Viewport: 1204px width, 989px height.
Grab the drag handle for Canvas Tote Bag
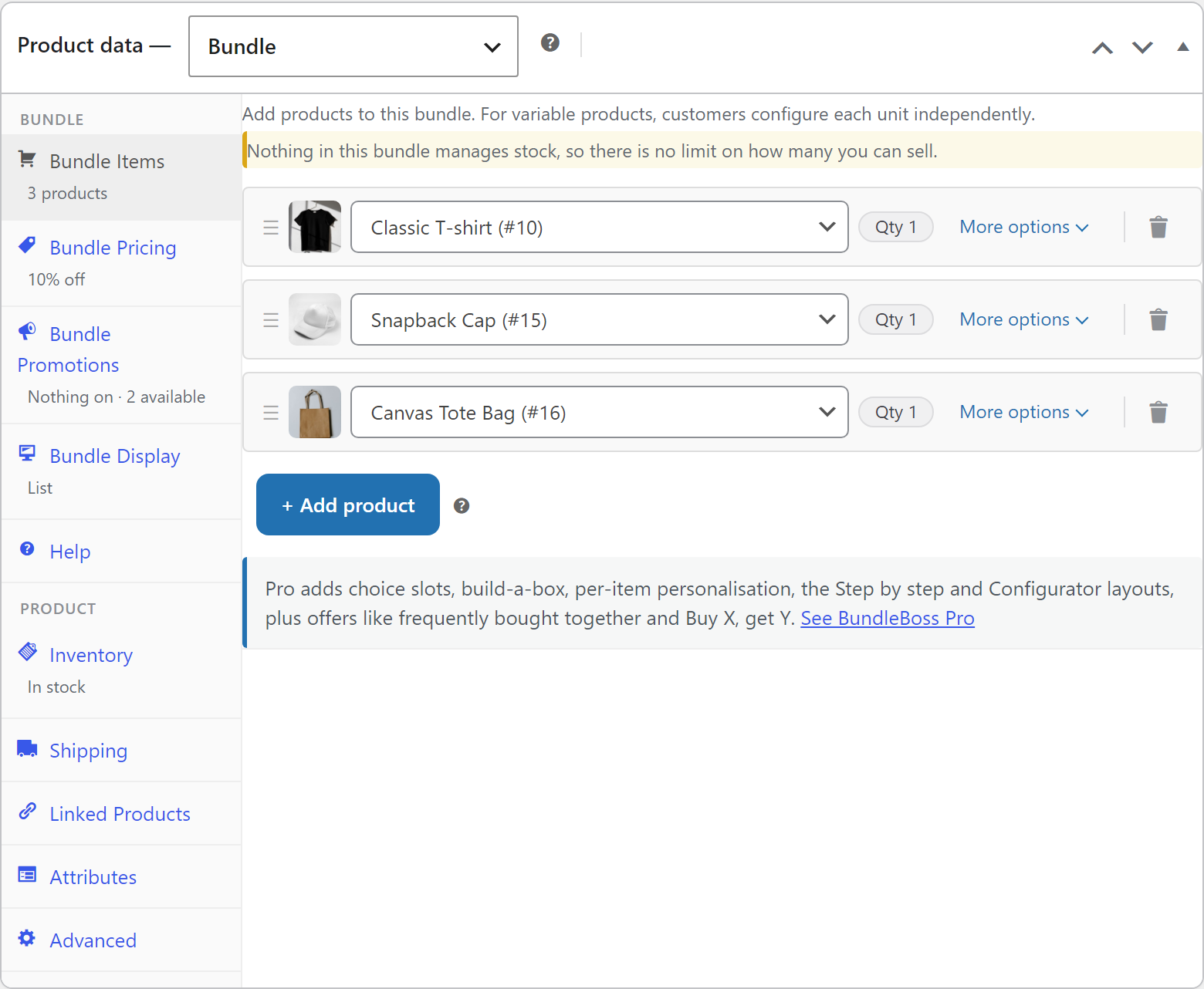point(271,413)
